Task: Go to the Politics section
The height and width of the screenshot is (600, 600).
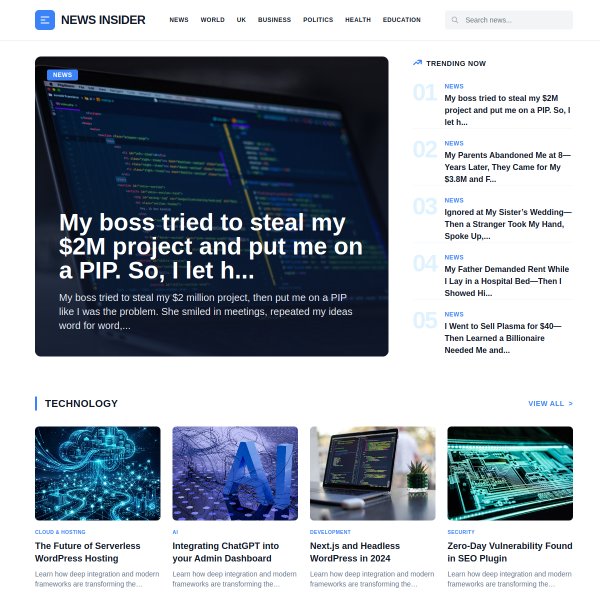Action: pos(318,20)
